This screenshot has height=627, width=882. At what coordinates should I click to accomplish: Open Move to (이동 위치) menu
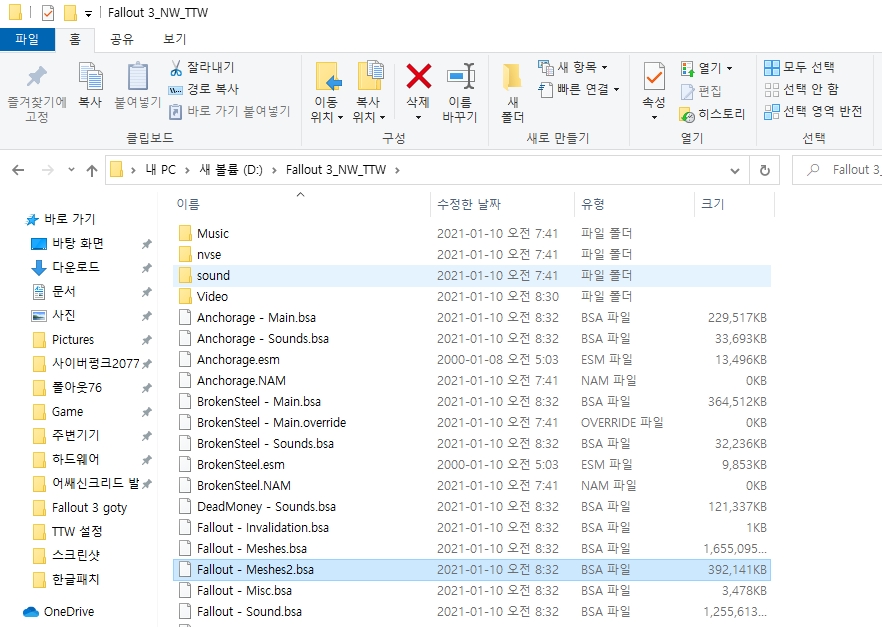pos(326,93)
